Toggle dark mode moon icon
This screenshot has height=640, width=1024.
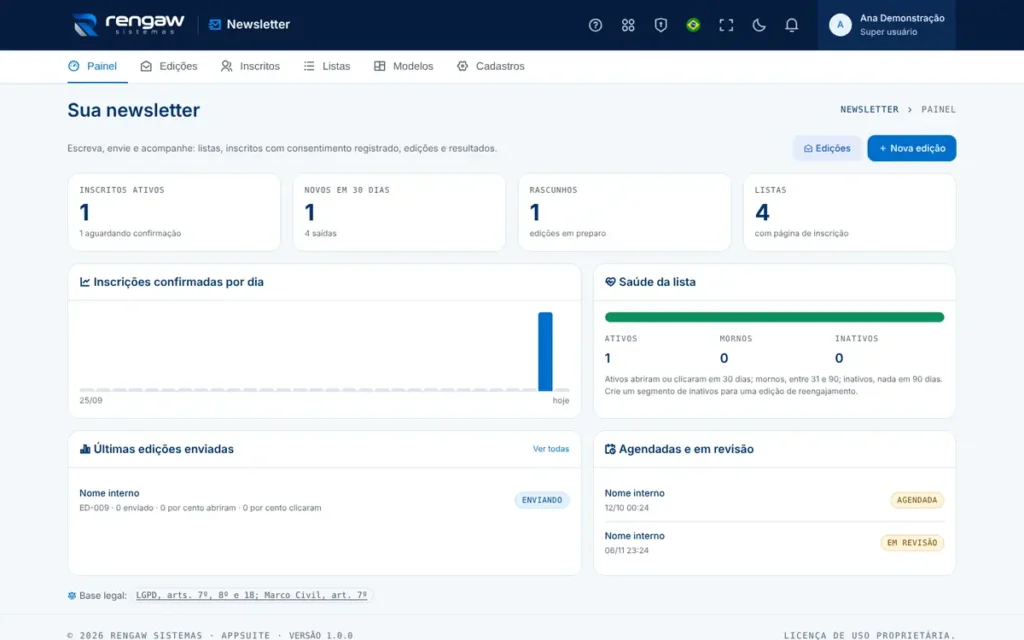point(758,25)
